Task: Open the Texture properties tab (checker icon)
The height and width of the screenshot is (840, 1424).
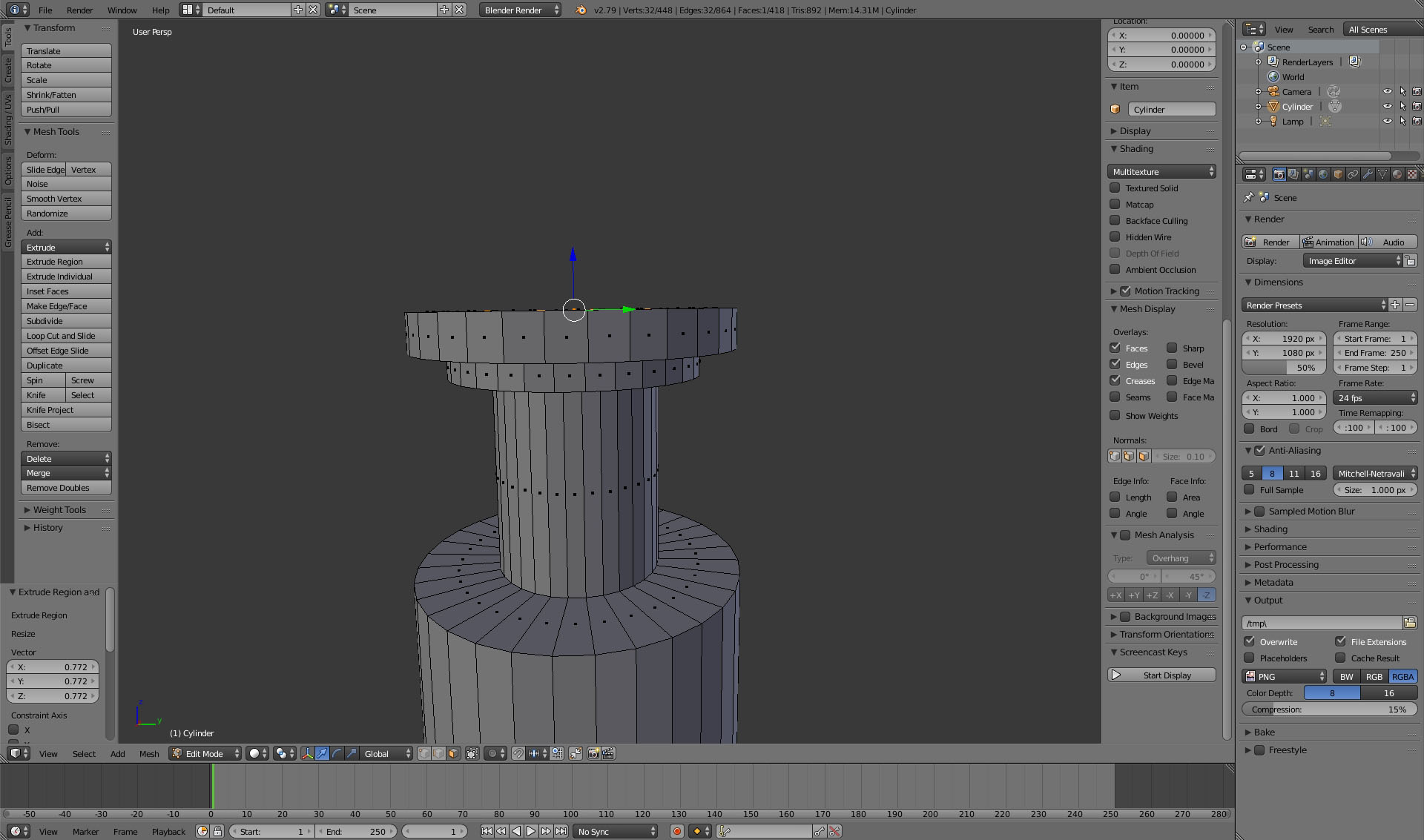Action: tap(1412, 174)
